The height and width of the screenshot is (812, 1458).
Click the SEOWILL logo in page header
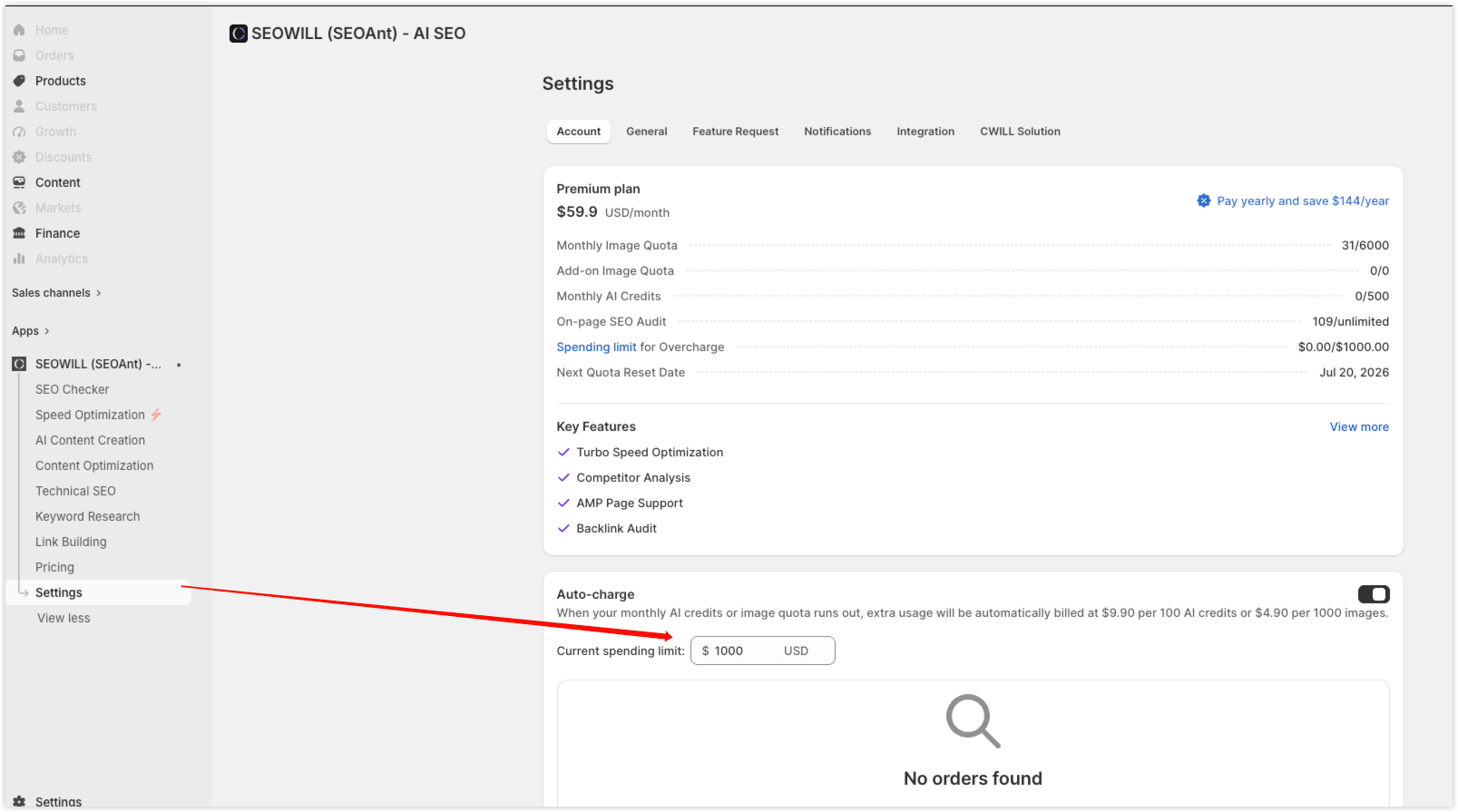click(x=239, y=34)
